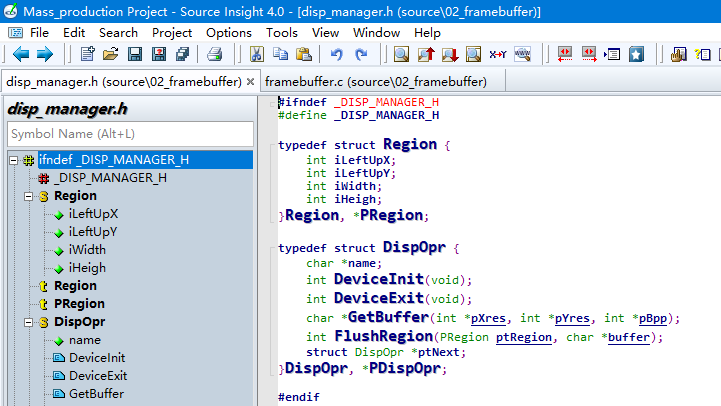Image resolution: width=721 pixels, height=406 pixels.
Task: Click the Search Backward up-arrow icon
Action: click(426, 54)
